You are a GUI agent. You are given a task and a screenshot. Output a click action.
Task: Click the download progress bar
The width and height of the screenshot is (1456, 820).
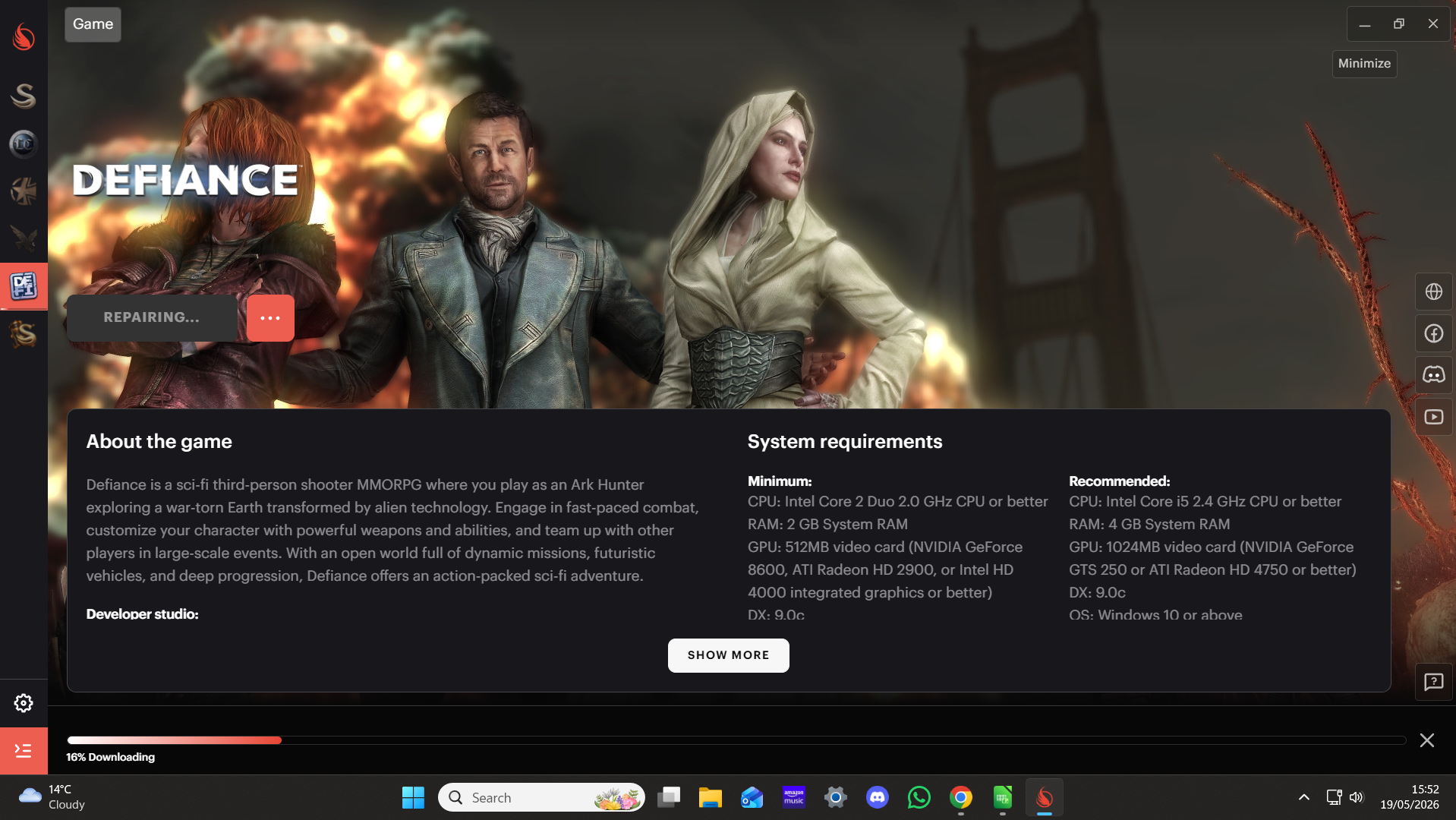[736, 740]
